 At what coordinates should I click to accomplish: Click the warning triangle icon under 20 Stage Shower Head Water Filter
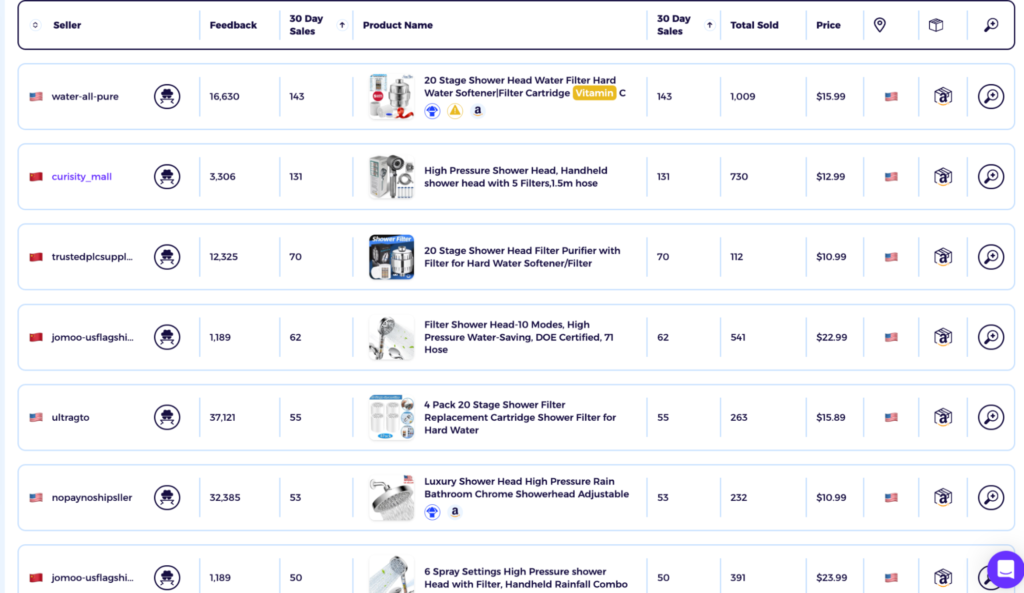point(455,111)
